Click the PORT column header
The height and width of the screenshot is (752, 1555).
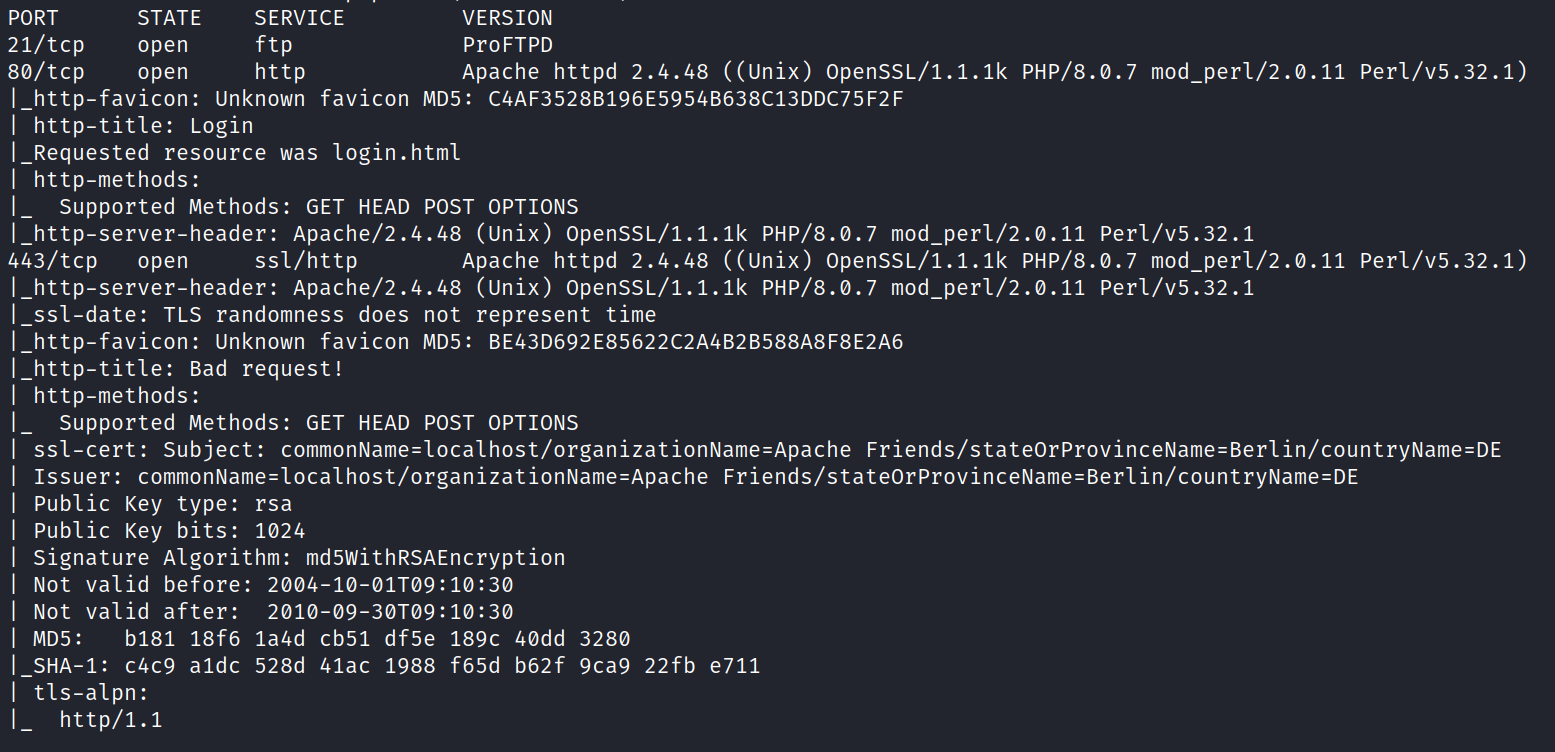click(x=33, y=18)
